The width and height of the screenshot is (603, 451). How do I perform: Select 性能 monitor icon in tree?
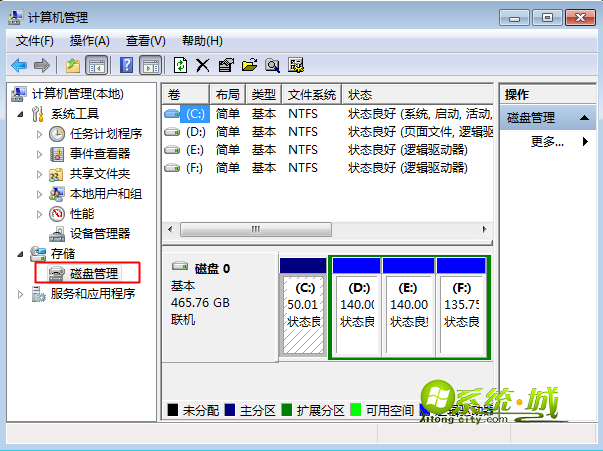tap(57, 214)
